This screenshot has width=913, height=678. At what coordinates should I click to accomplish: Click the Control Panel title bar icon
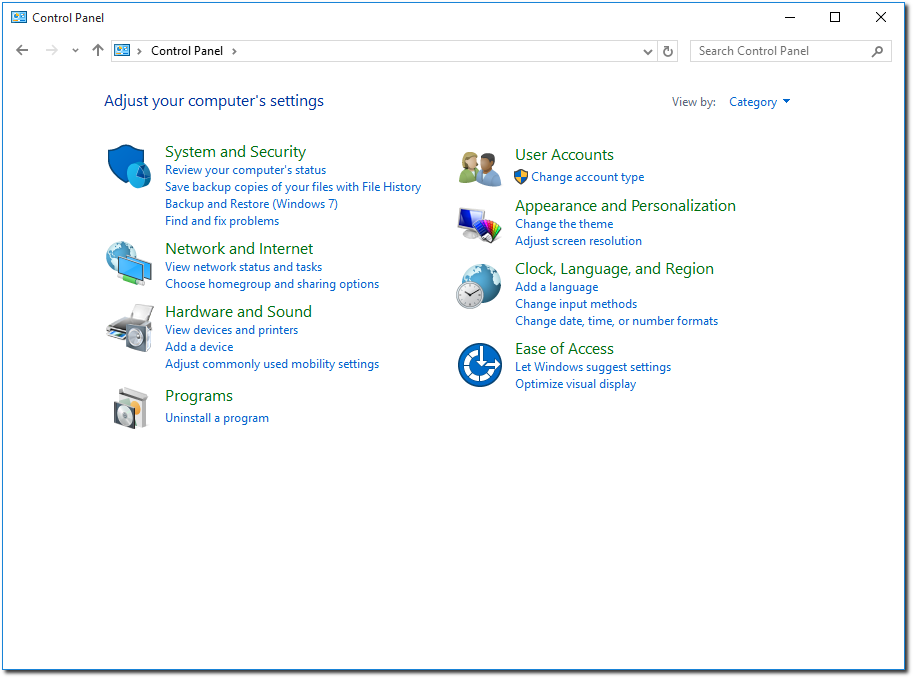click(x=19, y=17)
